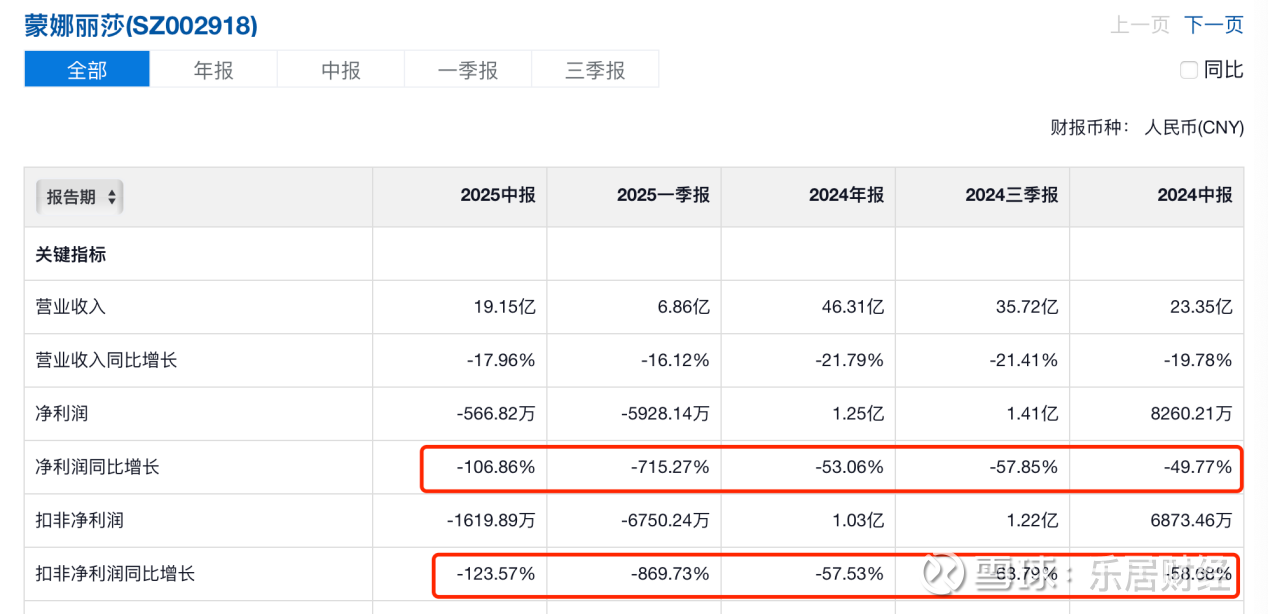
Task: Show the 一季报 tab
Action: (x=468, y=70)
